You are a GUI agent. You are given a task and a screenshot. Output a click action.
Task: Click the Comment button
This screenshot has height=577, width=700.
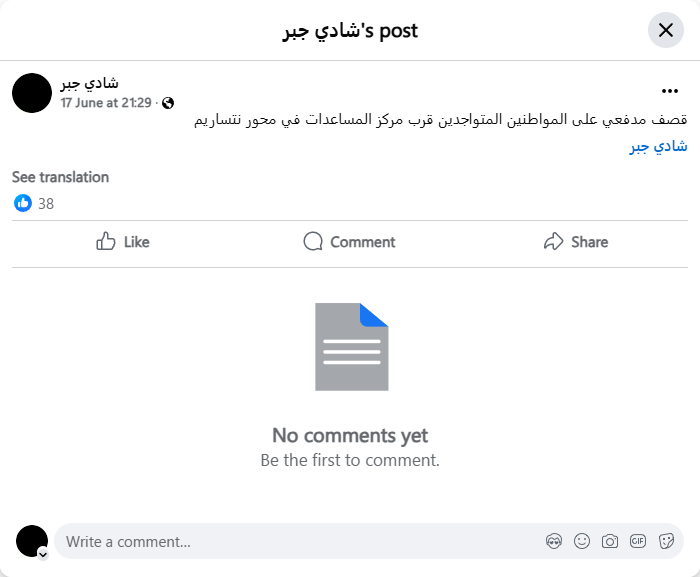click(349, 242)
